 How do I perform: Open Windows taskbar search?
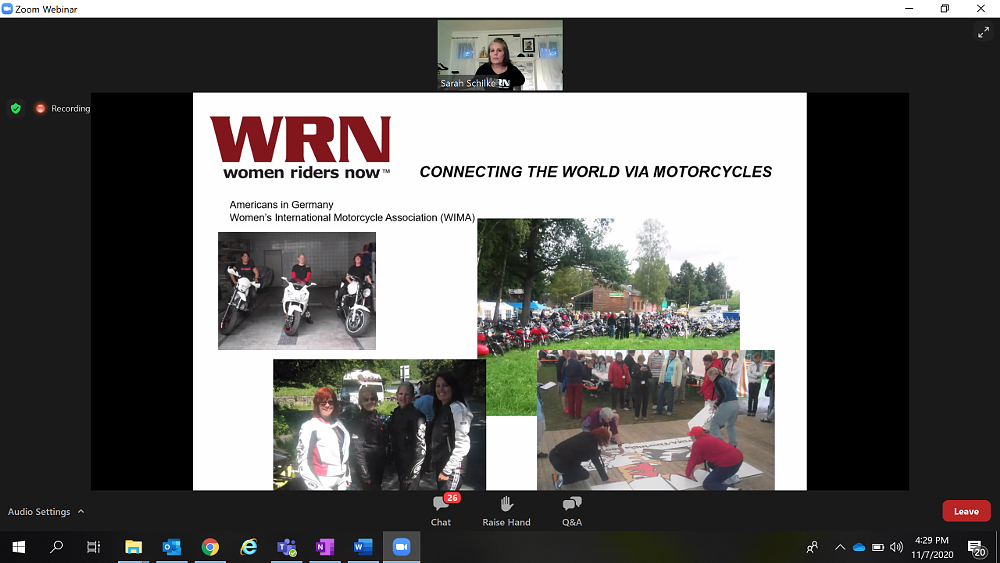(x=56, y=547)
